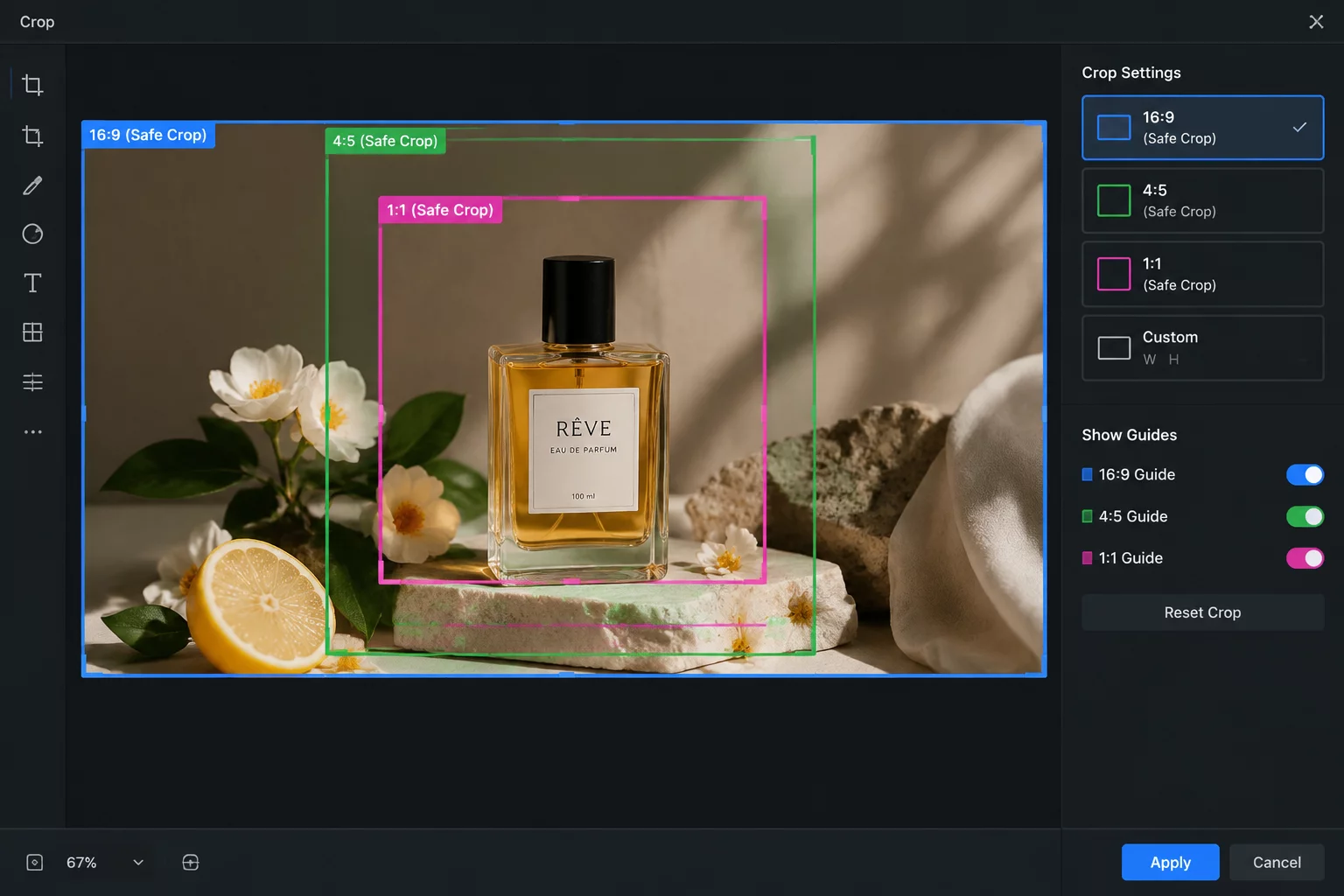
Task: Click the 16:9 preset rectangle icon
Action: tap(1114, 128)
